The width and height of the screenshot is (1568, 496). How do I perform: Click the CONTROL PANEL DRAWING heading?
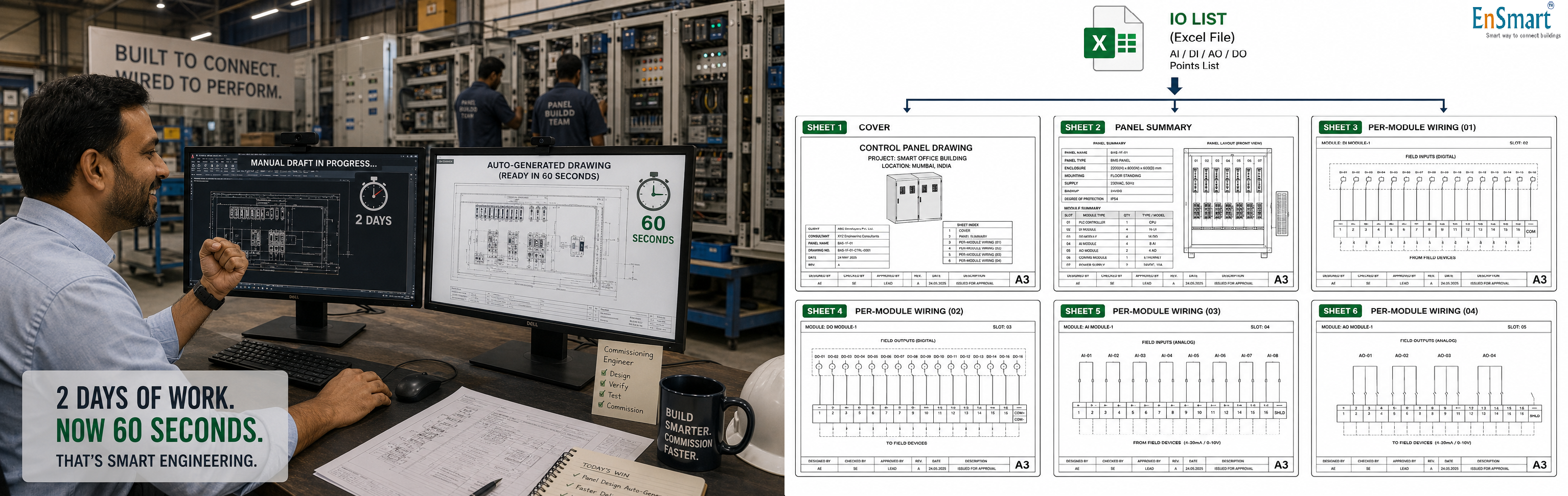915,148
